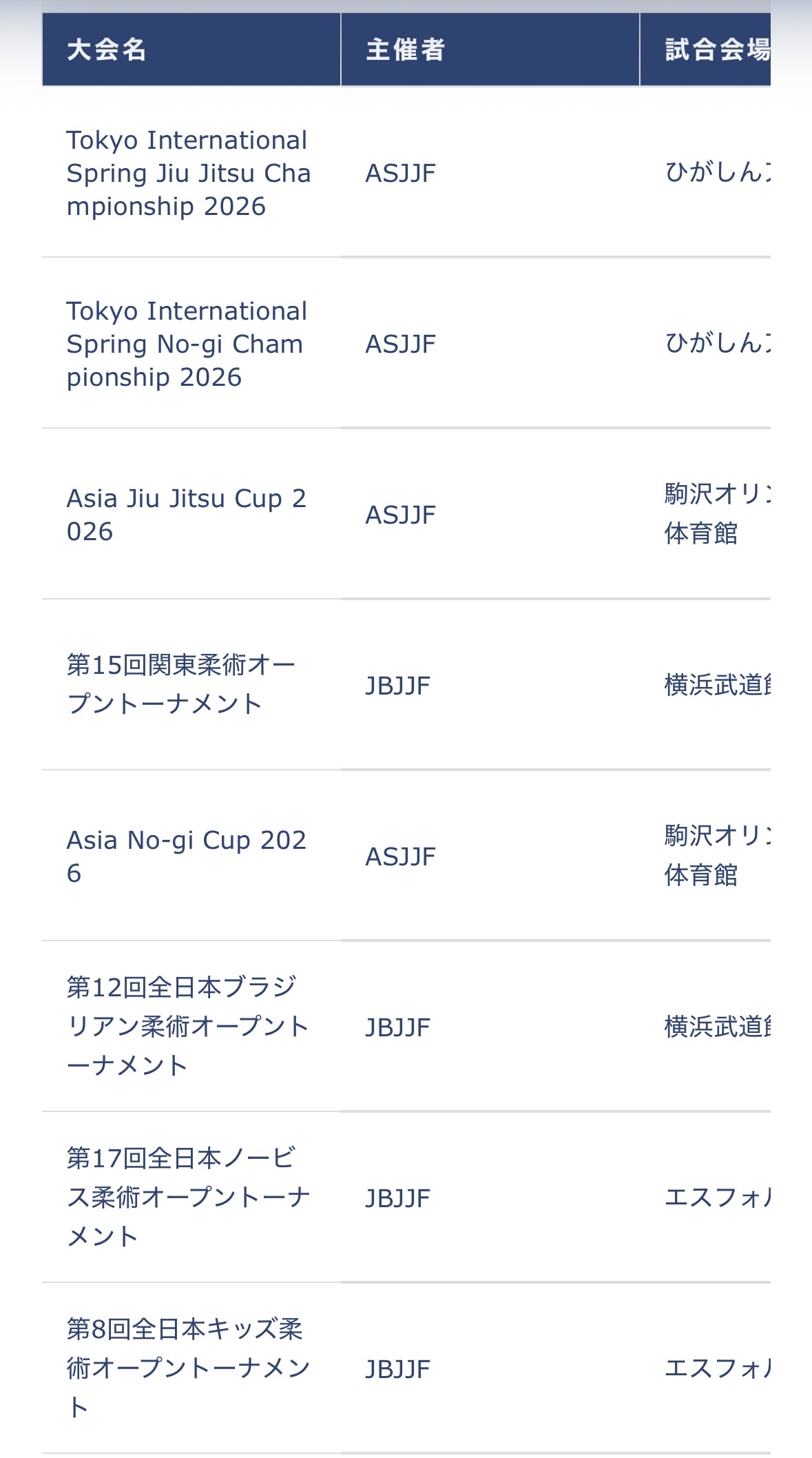Click JBJJF organizer for 第8回全日本キッズ柔術
This screenshot has height=1458, width=812.
(x=397, y=1369)
